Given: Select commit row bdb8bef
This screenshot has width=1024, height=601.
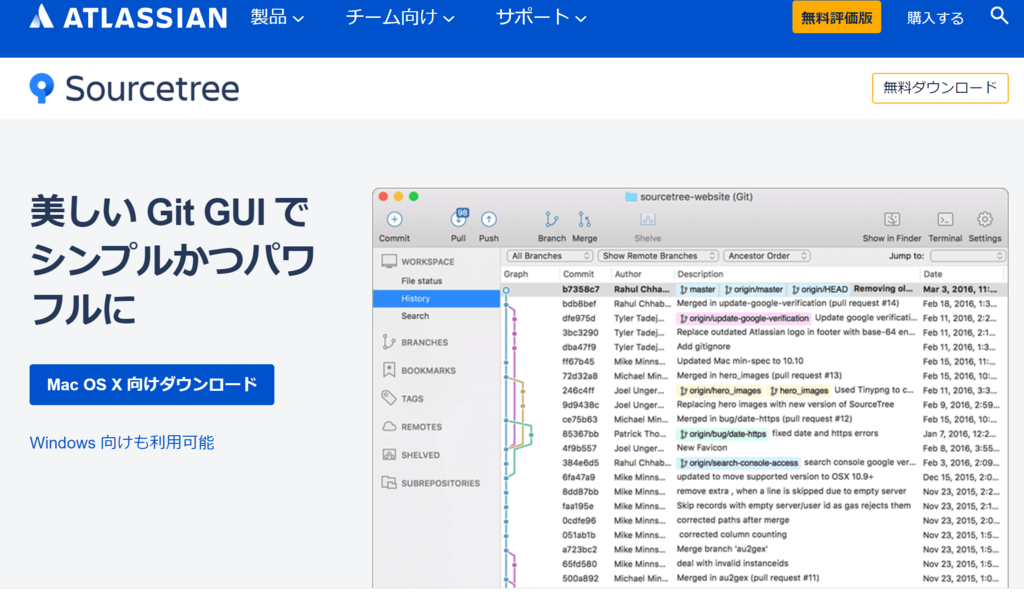Looking at the screenshot, I should (x=754, y=304).
